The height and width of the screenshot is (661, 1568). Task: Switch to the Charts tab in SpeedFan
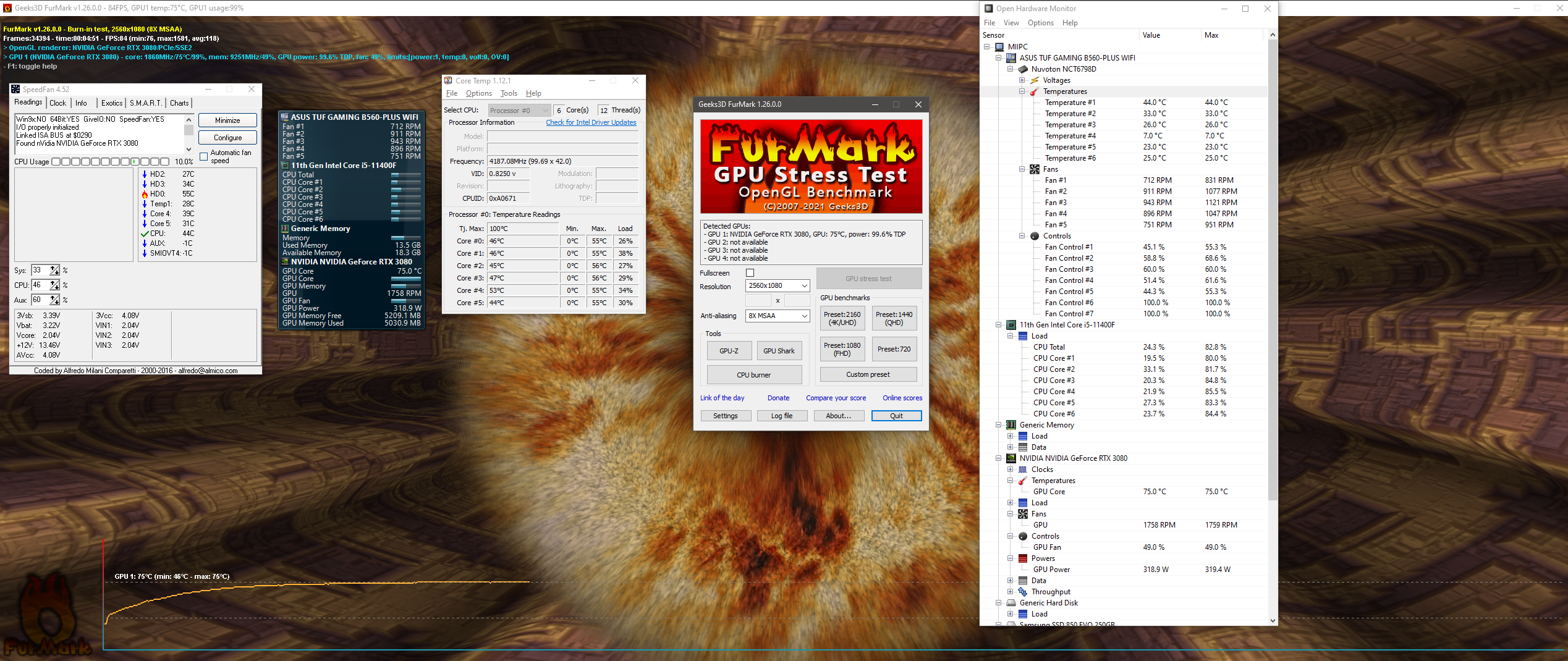(x=179, y=103)
